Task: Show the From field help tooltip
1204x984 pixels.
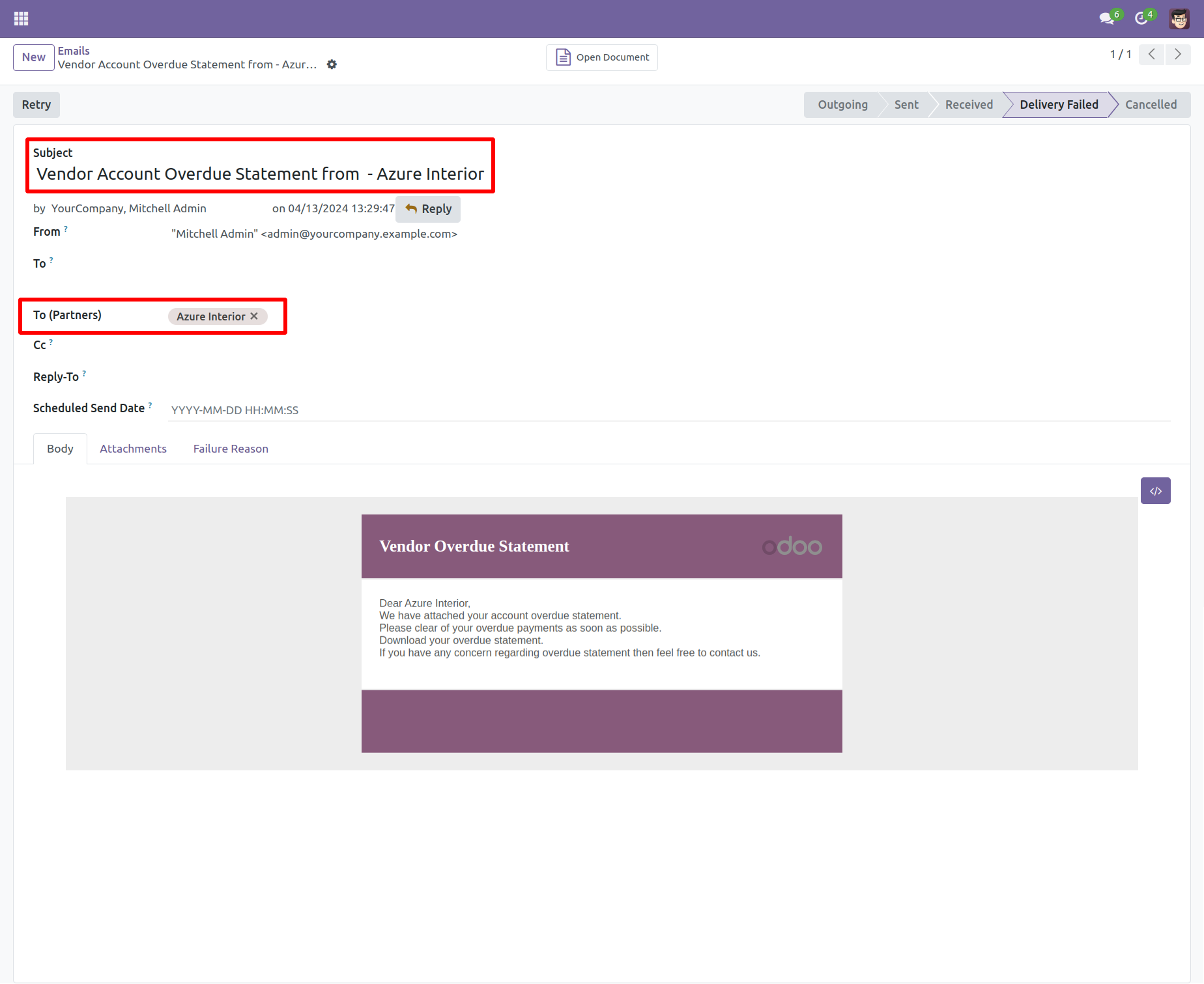Action: [66, 229]
